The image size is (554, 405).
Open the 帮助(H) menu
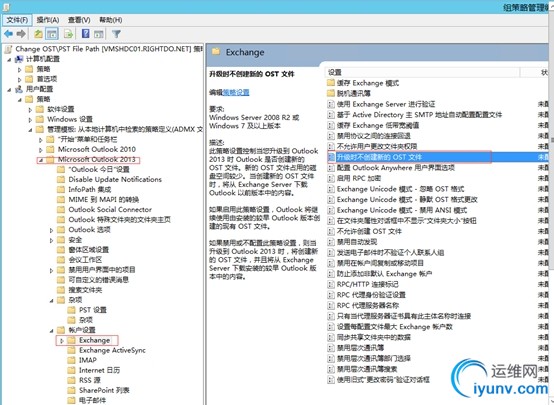(x=111, y=20)
